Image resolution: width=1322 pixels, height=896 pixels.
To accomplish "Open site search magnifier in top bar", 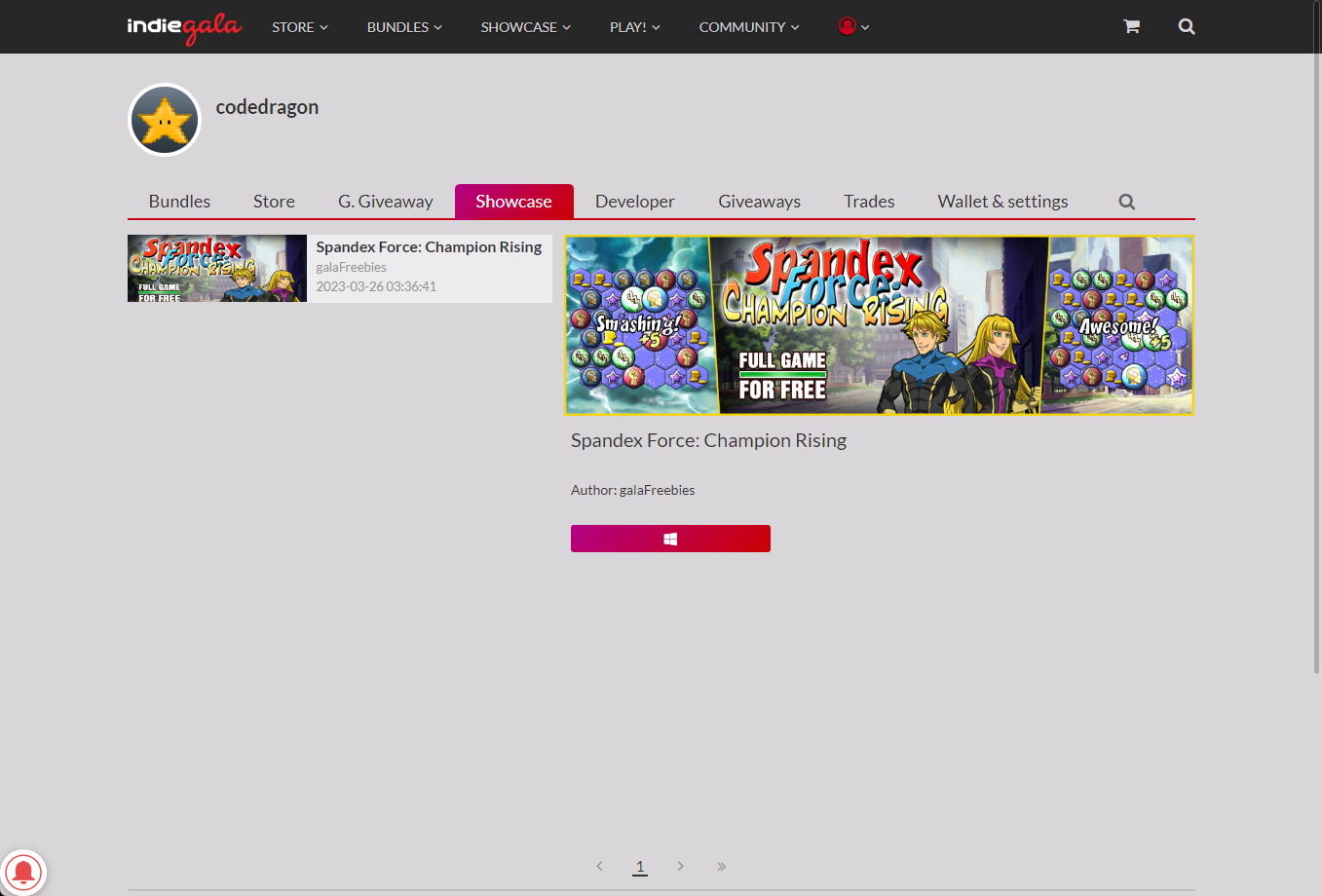I will pos(1187,26).
